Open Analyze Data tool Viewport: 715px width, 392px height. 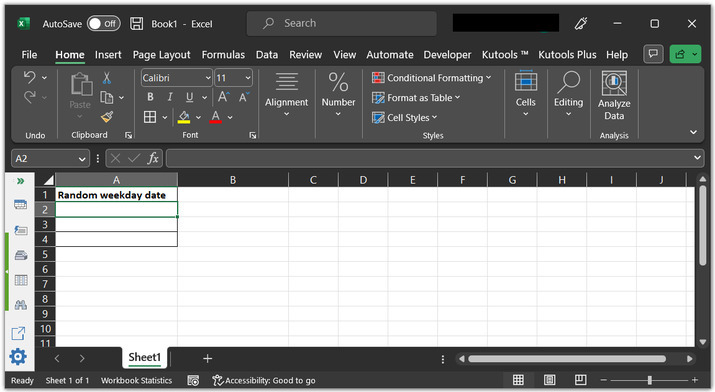click(614, 96)
